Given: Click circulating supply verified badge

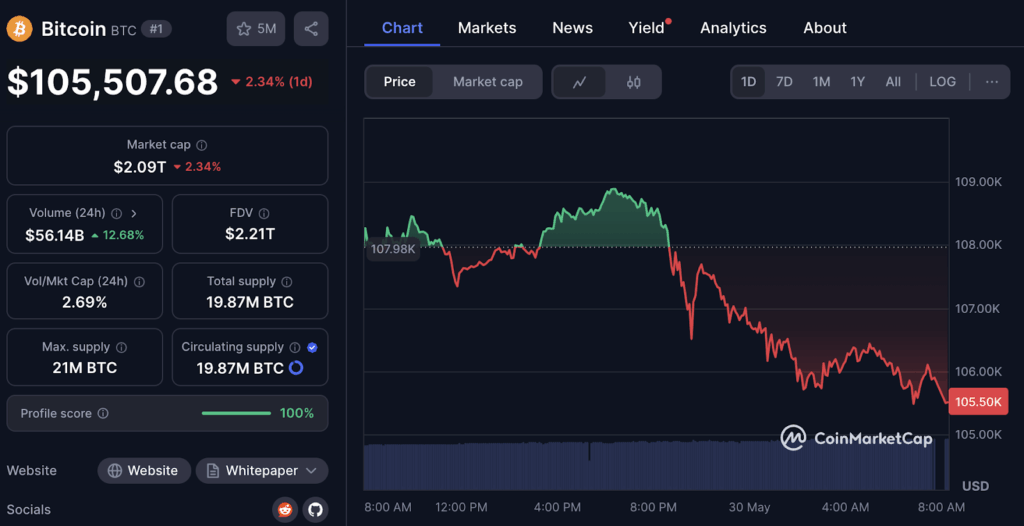Looking at the screenshot, I should 313,347.
